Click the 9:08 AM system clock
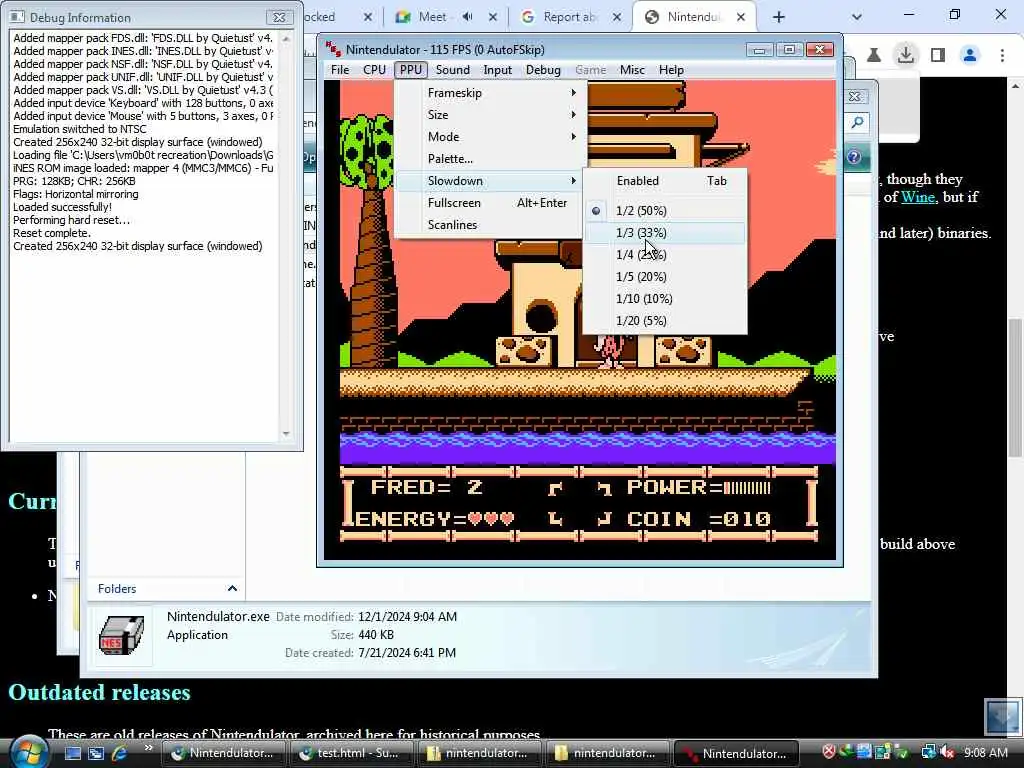Screen dimensions: 1024x768 (x=985, y=753)
